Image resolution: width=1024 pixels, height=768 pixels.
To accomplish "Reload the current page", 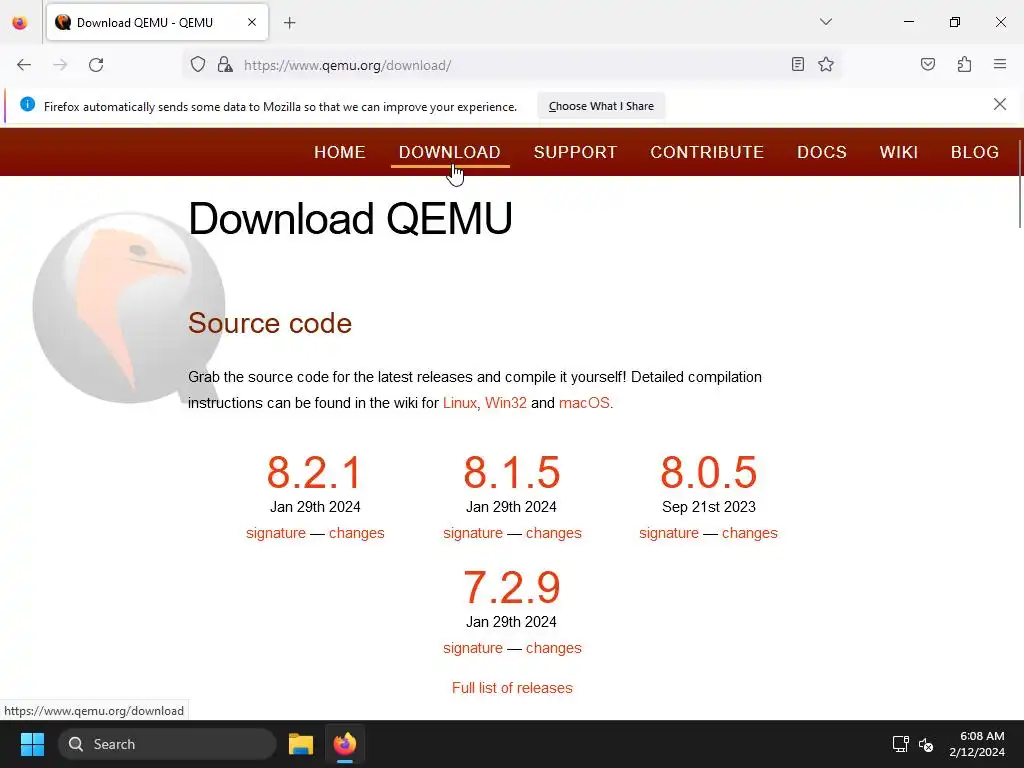I will click(96, 65).
